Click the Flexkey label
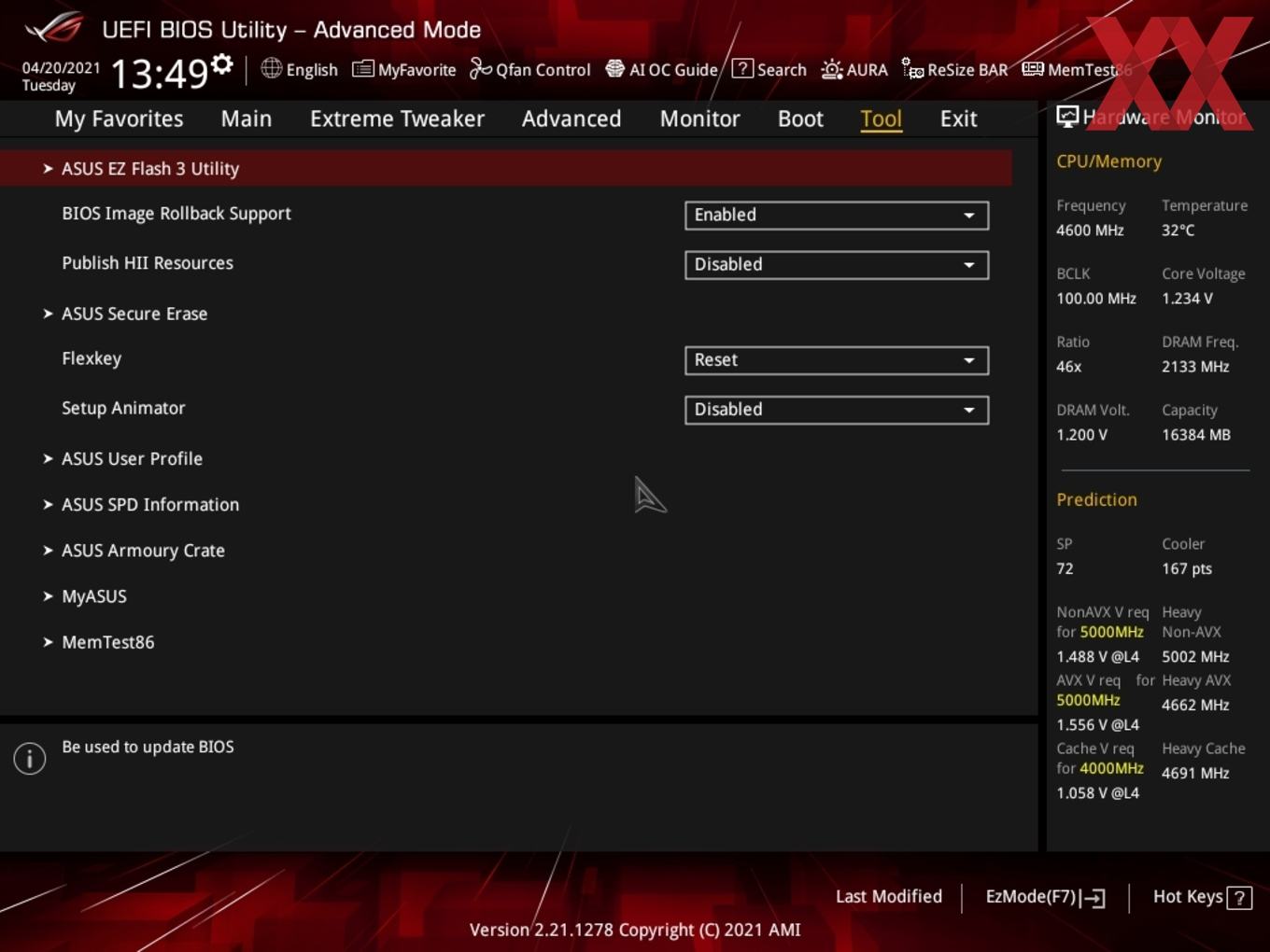Screen dimensions: 1270x952 coord(92,358)
